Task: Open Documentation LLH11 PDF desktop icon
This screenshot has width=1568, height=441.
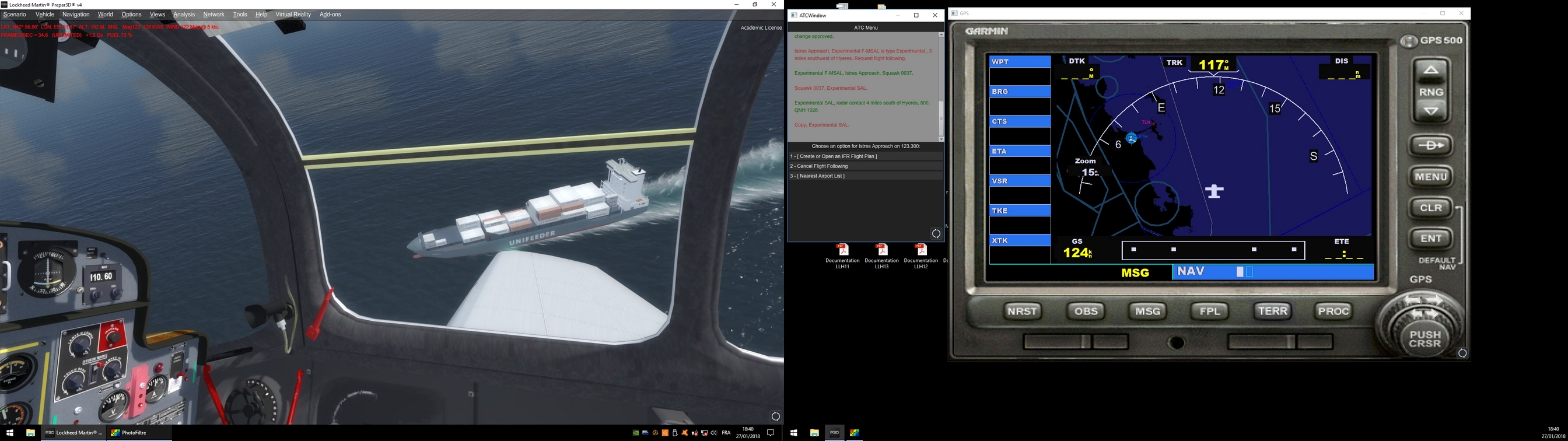Action: 842,256
